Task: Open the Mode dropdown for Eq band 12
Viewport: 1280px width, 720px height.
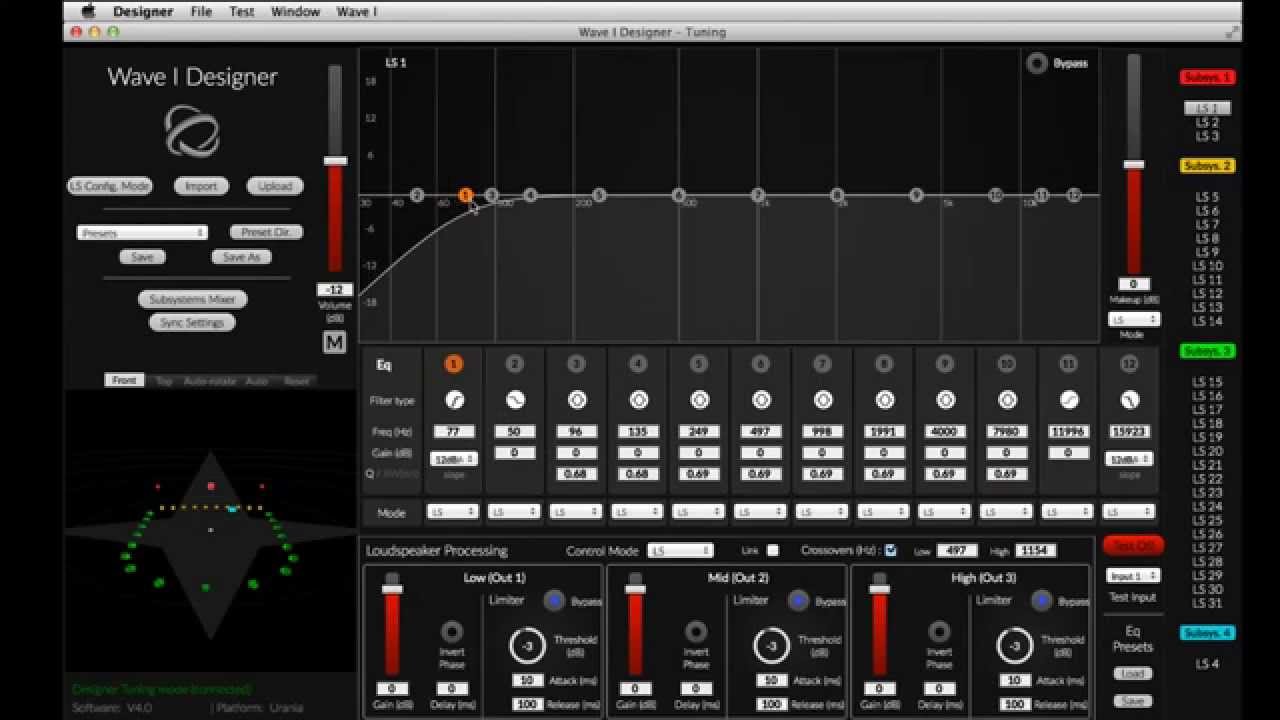Action: click(x=1129, y=512)
